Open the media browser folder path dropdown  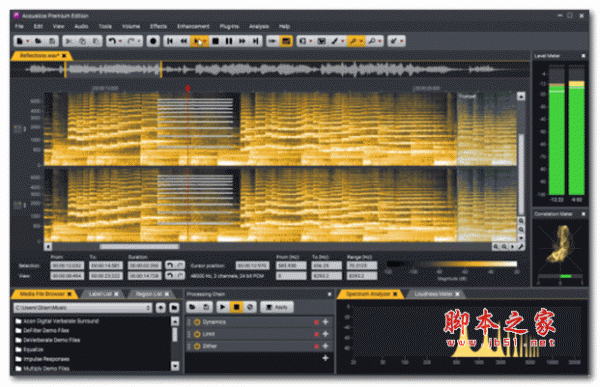pyautogui.click(x=148, y=308)
